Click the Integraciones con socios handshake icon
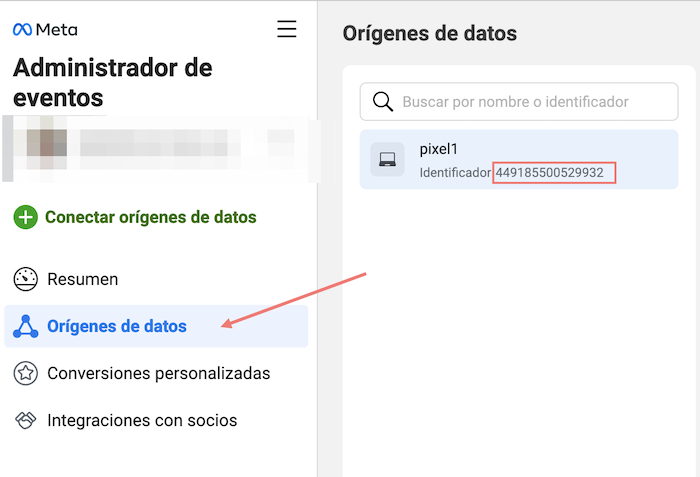 click(25, 420)
